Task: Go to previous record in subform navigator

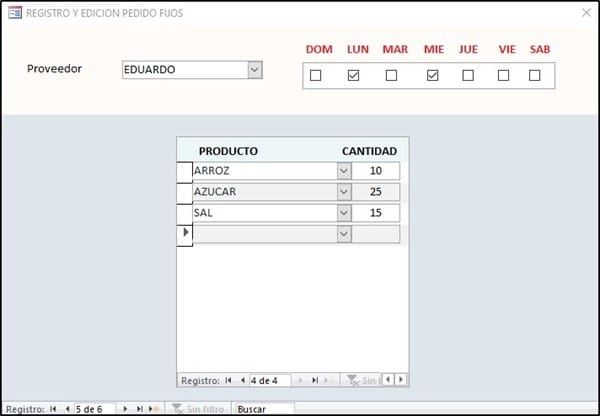Action: tap(241, 380)
